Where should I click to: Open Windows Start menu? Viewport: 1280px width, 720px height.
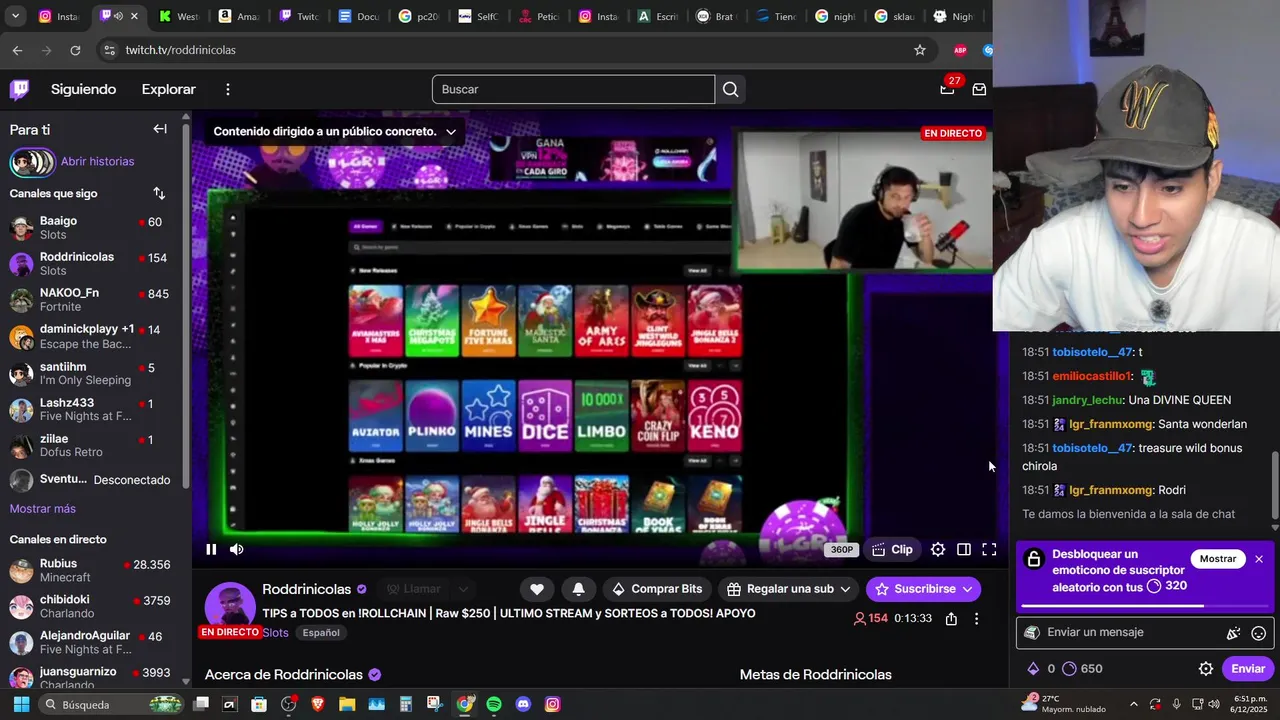pyautogui.click(x=21, y=704)
